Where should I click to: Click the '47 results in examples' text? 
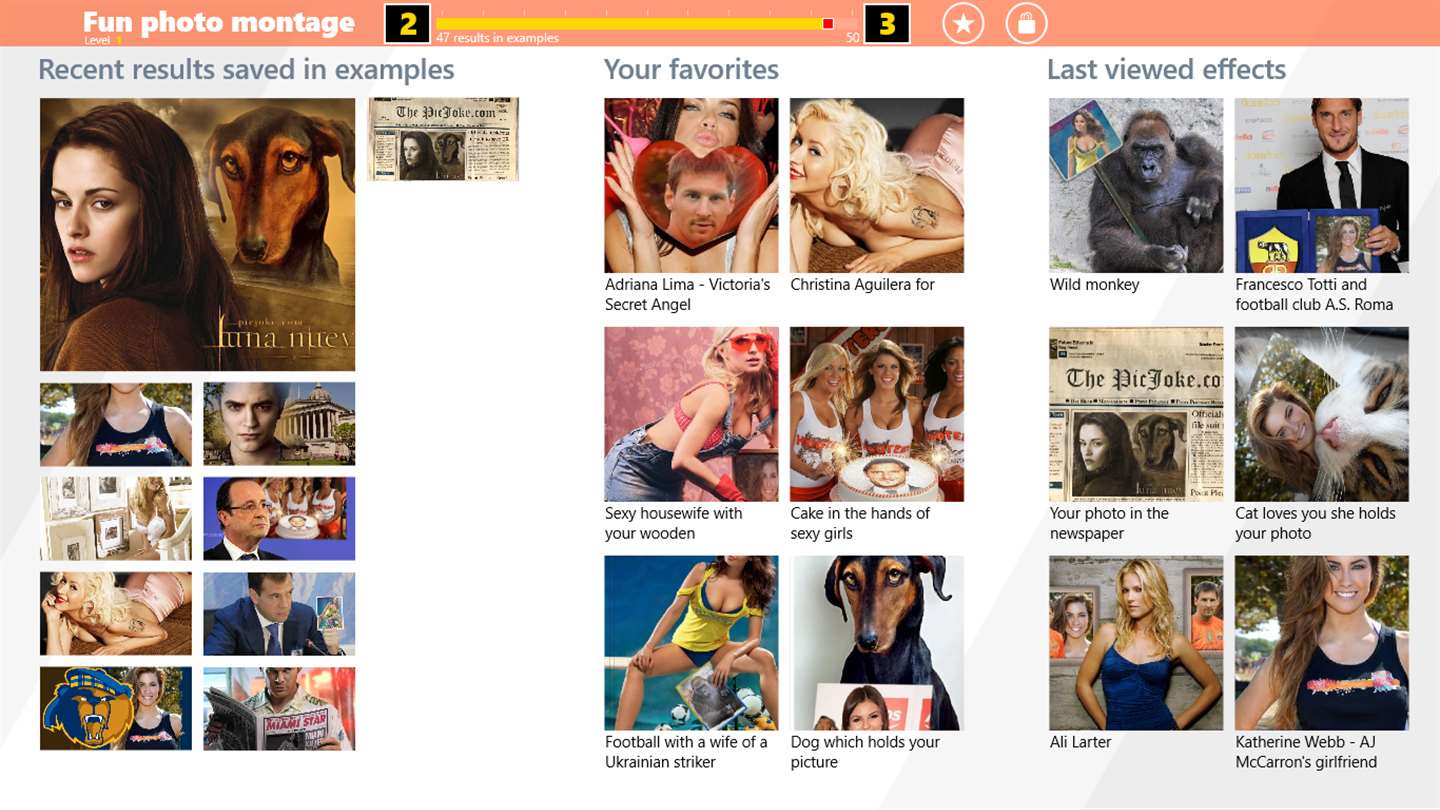497,38
